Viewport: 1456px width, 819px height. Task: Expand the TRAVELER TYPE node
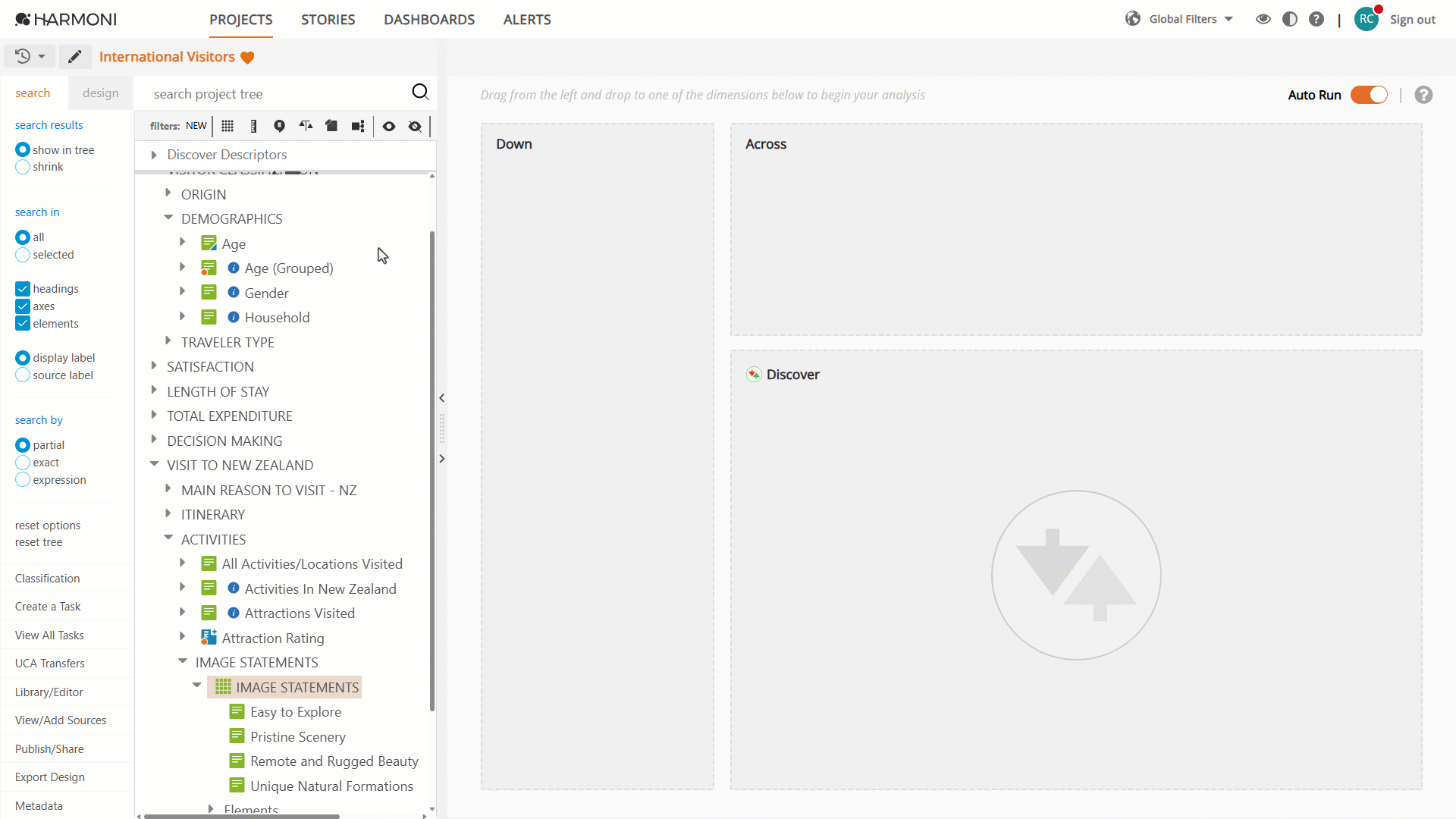point(168,341)
